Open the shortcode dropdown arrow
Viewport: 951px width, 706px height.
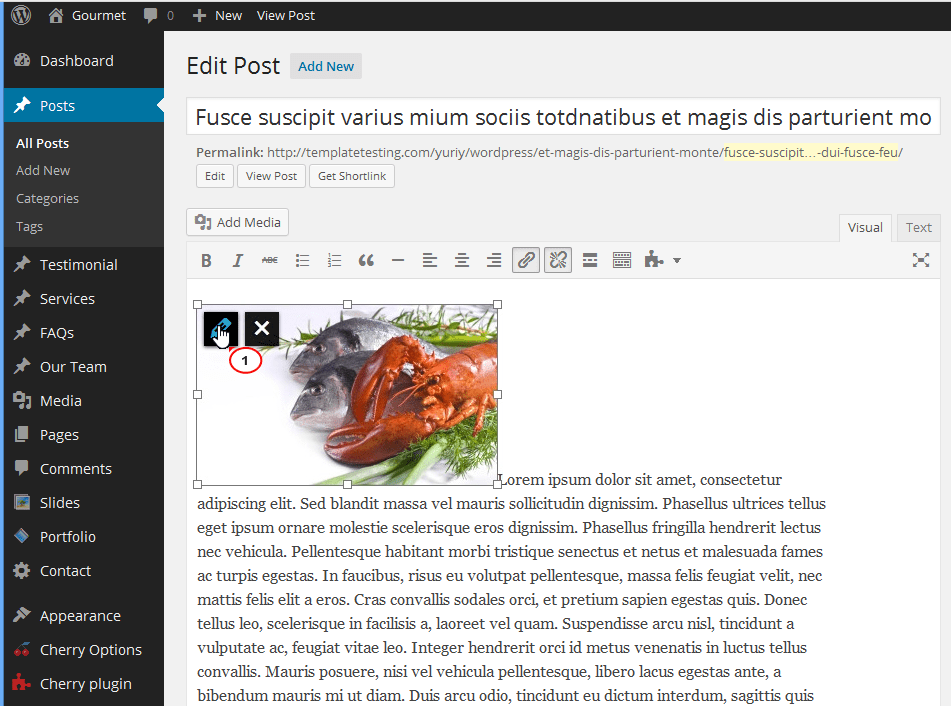(x=677, y=260)
